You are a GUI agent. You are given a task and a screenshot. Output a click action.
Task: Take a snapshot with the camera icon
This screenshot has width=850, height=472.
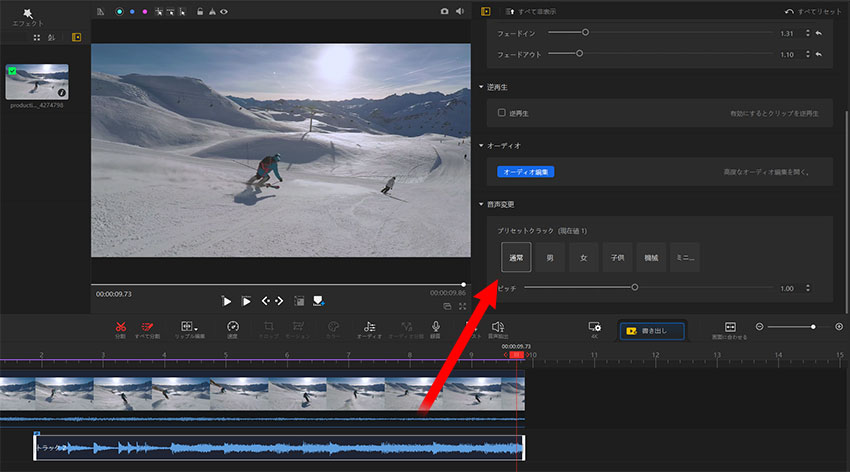(x=445, y=11)
